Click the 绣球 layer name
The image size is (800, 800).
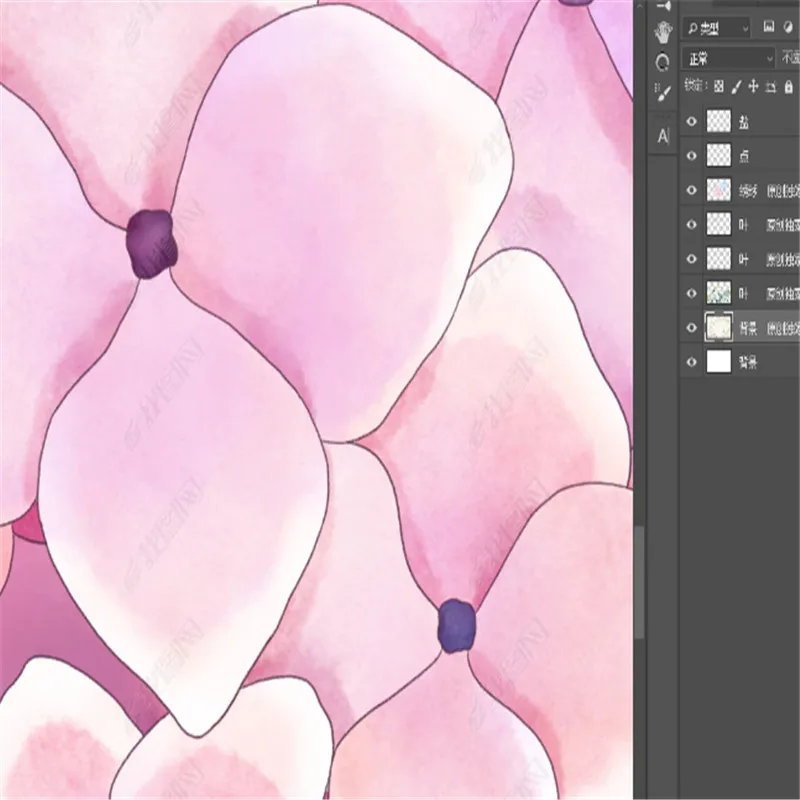click(748, 191)
